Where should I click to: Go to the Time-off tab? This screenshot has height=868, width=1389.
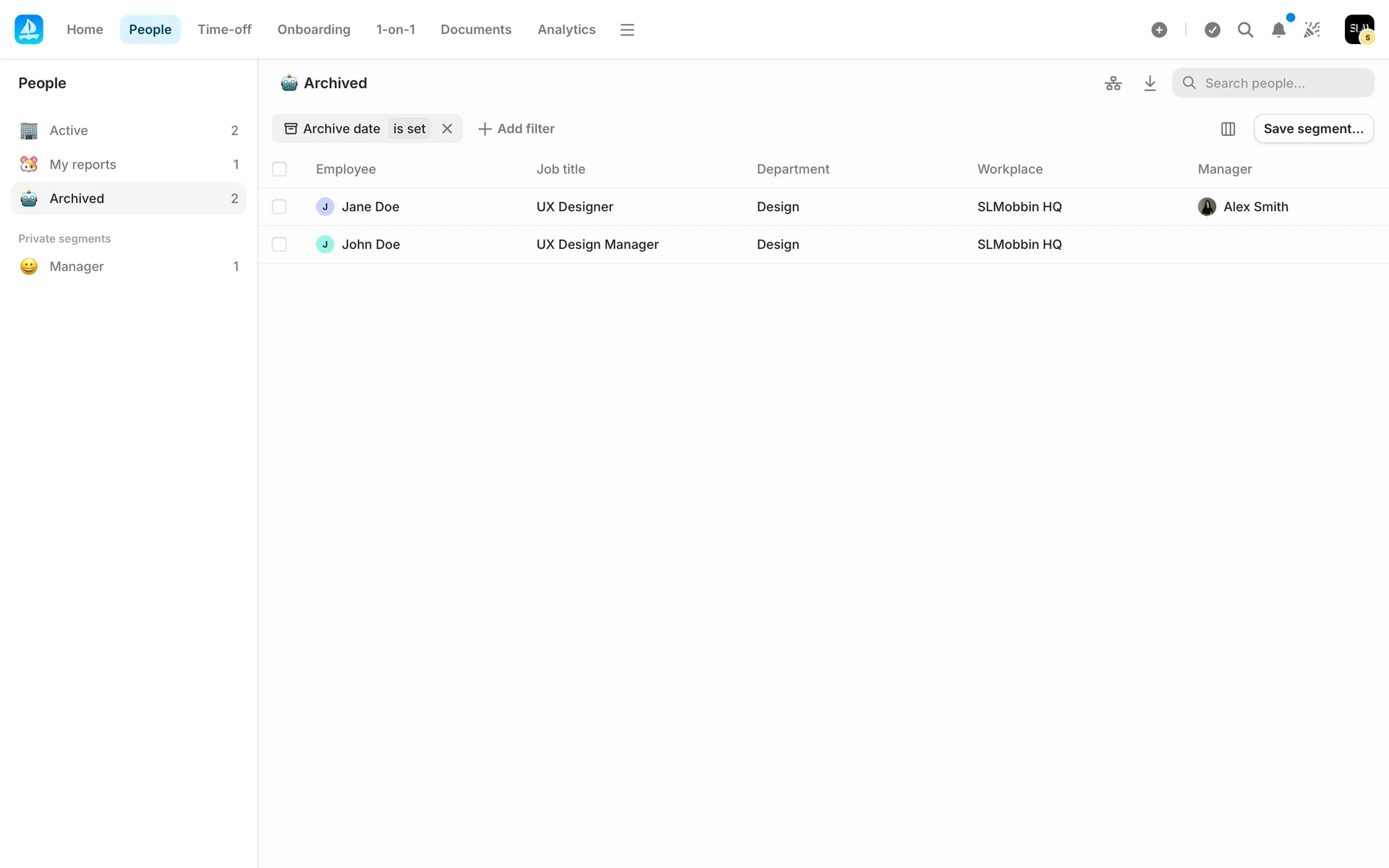[x=224, y=30]
